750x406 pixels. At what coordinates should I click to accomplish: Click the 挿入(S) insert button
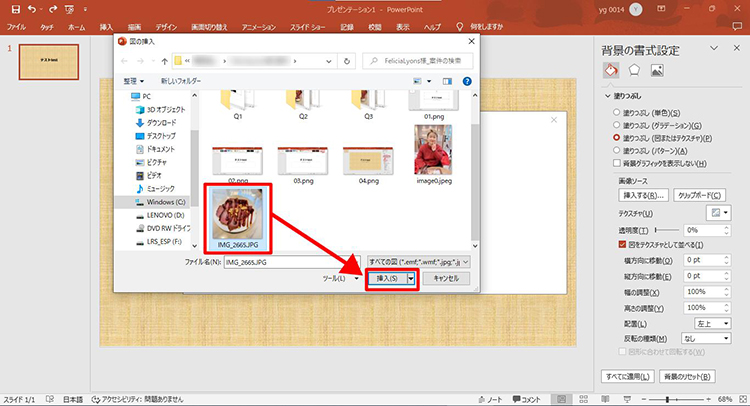[385, 279]
